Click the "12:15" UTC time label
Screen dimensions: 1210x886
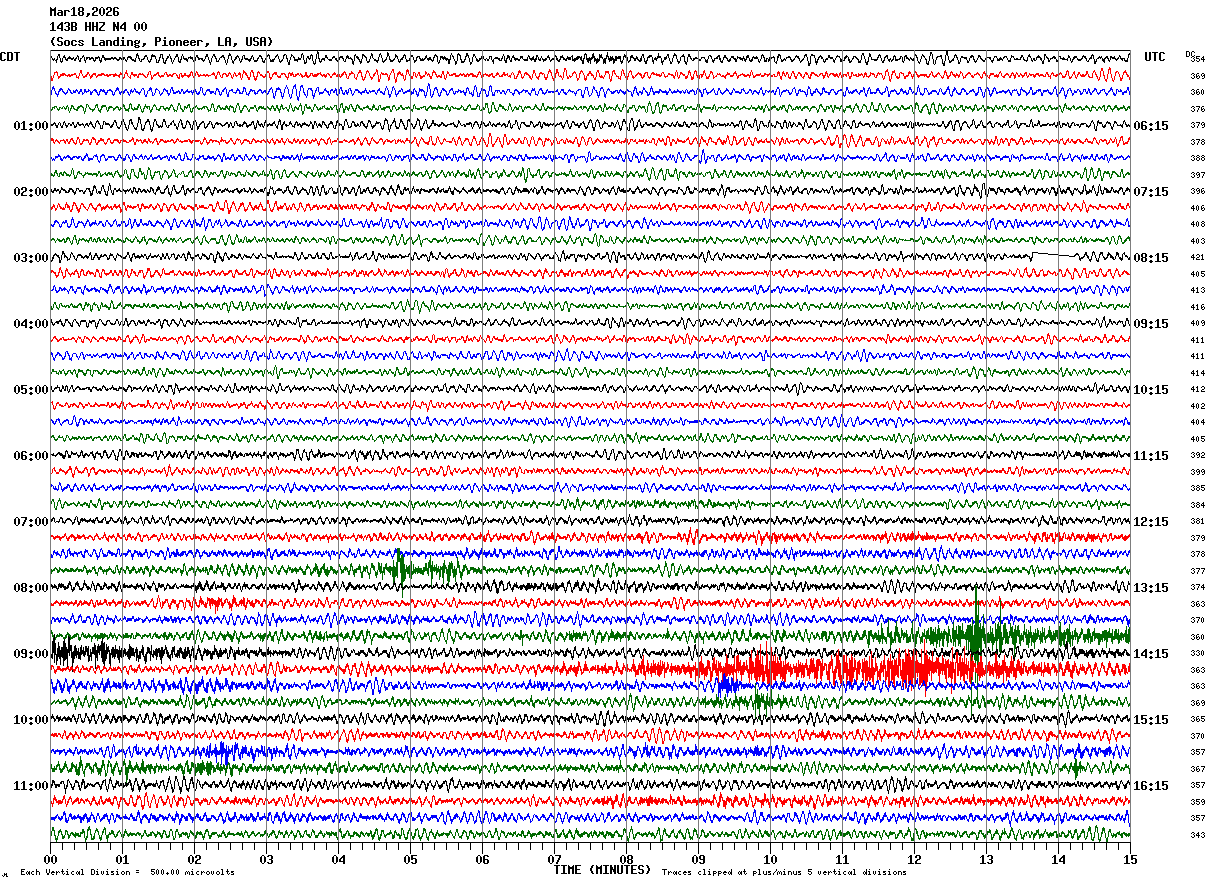click(x=1151, y=522)
